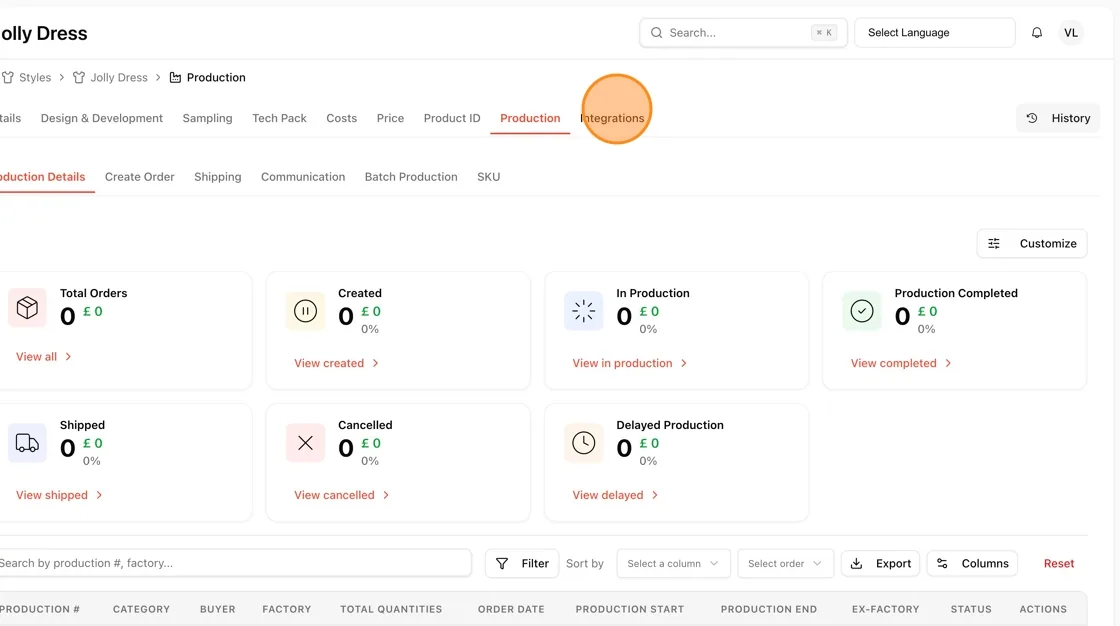Click the View completed link
Viewport: 1120px width, 626px height.
(901, 363)
